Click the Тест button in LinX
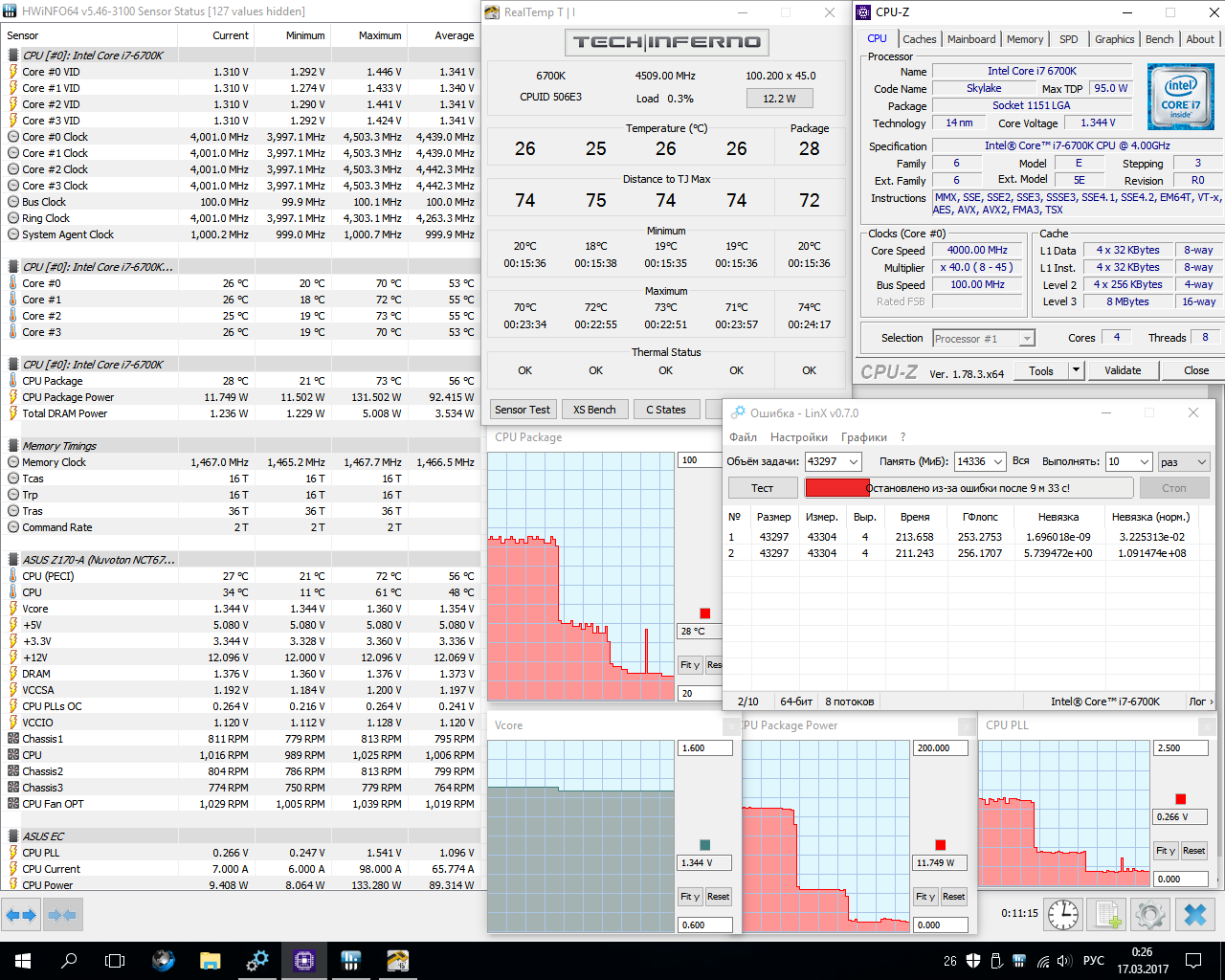 point(762,488)
